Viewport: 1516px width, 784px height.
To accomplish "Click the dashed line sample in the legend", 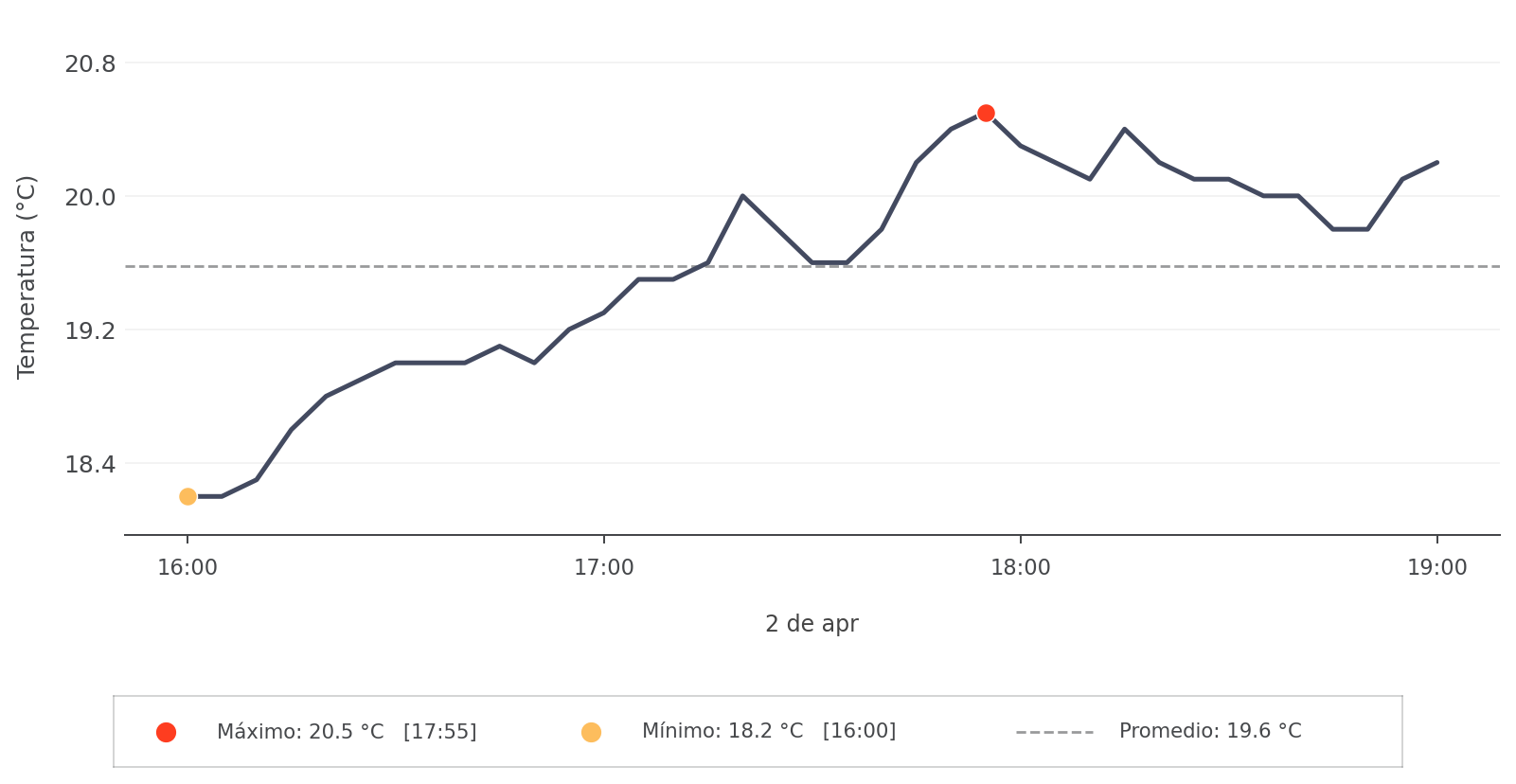I will [1054, 732].
